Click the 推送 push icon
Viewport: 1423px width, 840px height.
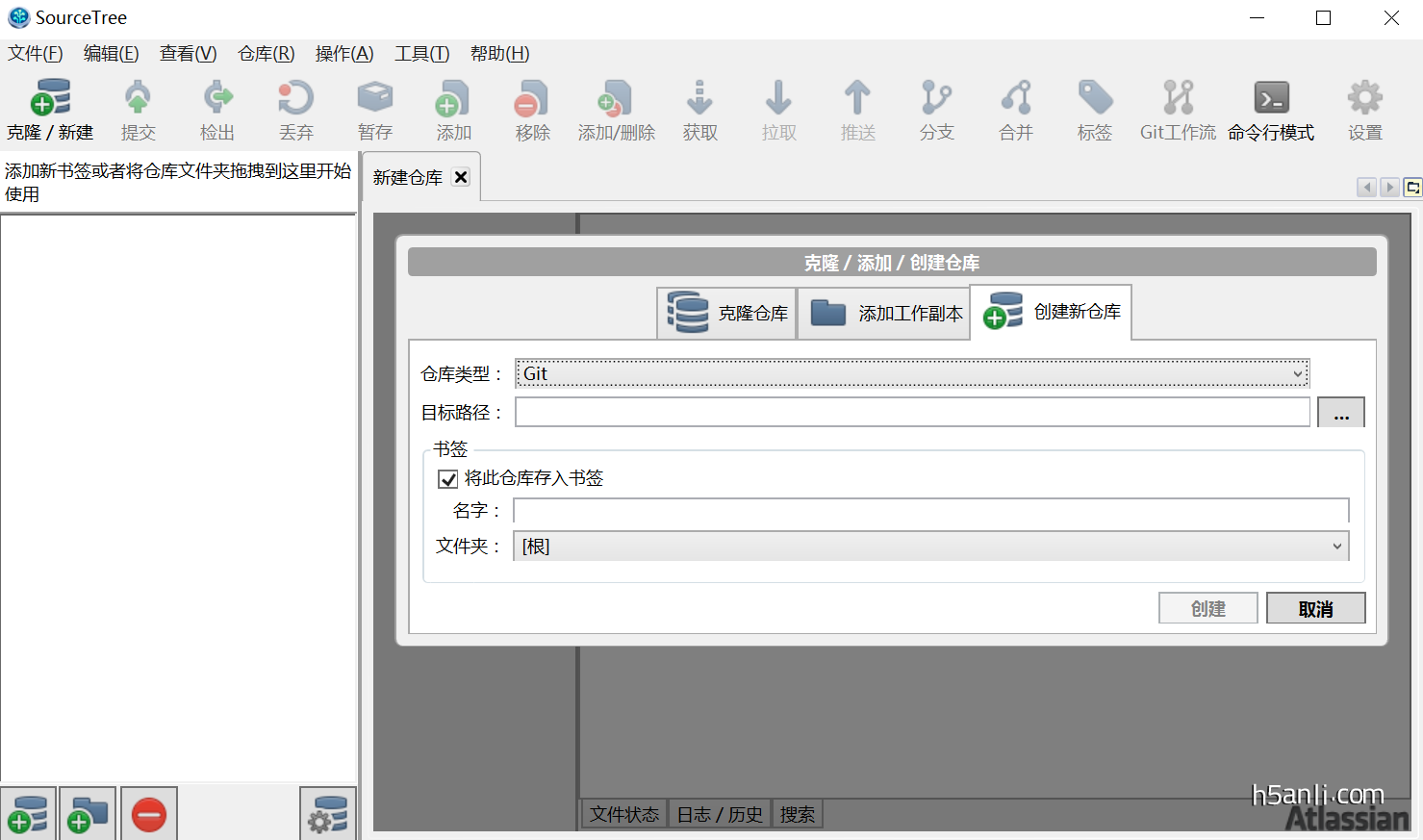click(x=857, y=97)
